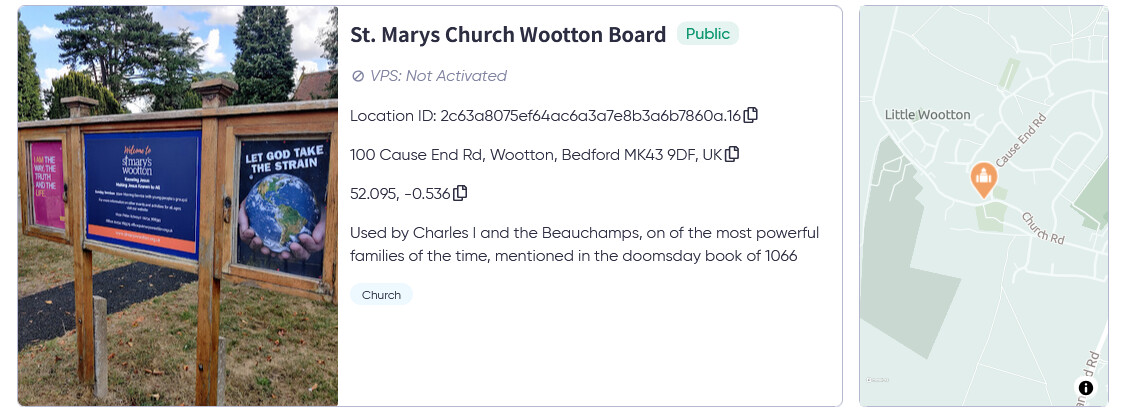Screen dimensions: 1125x411
Task: Click the VPS not-activated circle icon
Action: pos(357,76)
